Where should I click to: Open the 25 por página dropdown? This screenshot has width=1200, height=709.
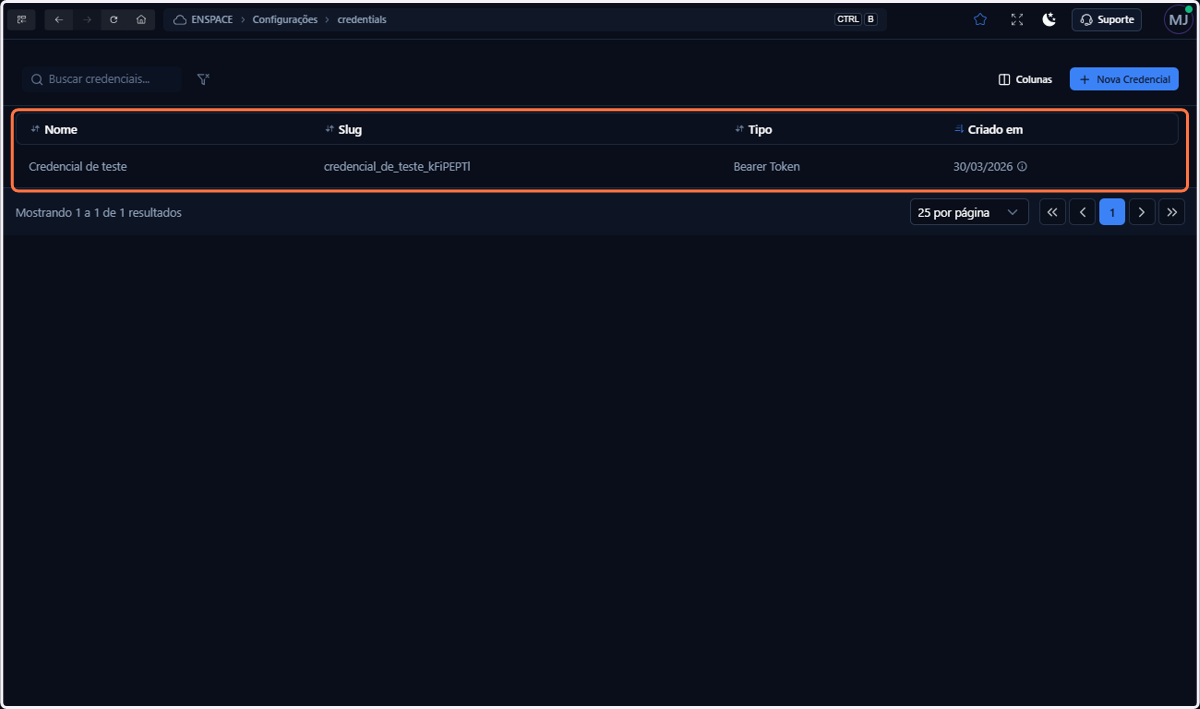pyautogui.click(x=969, y=212)
